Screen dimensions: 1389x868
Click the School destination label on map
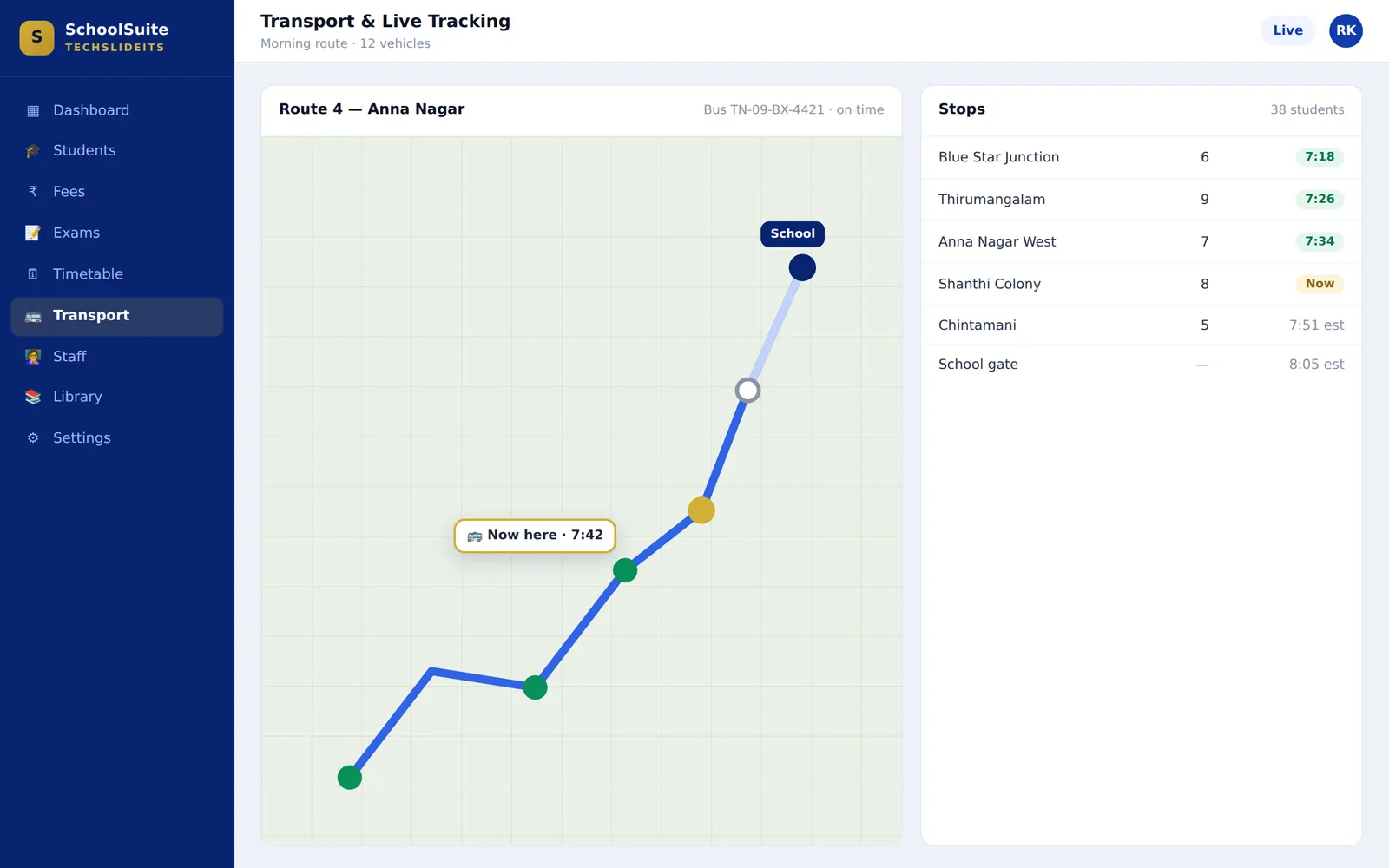click(x=793, y=233)
